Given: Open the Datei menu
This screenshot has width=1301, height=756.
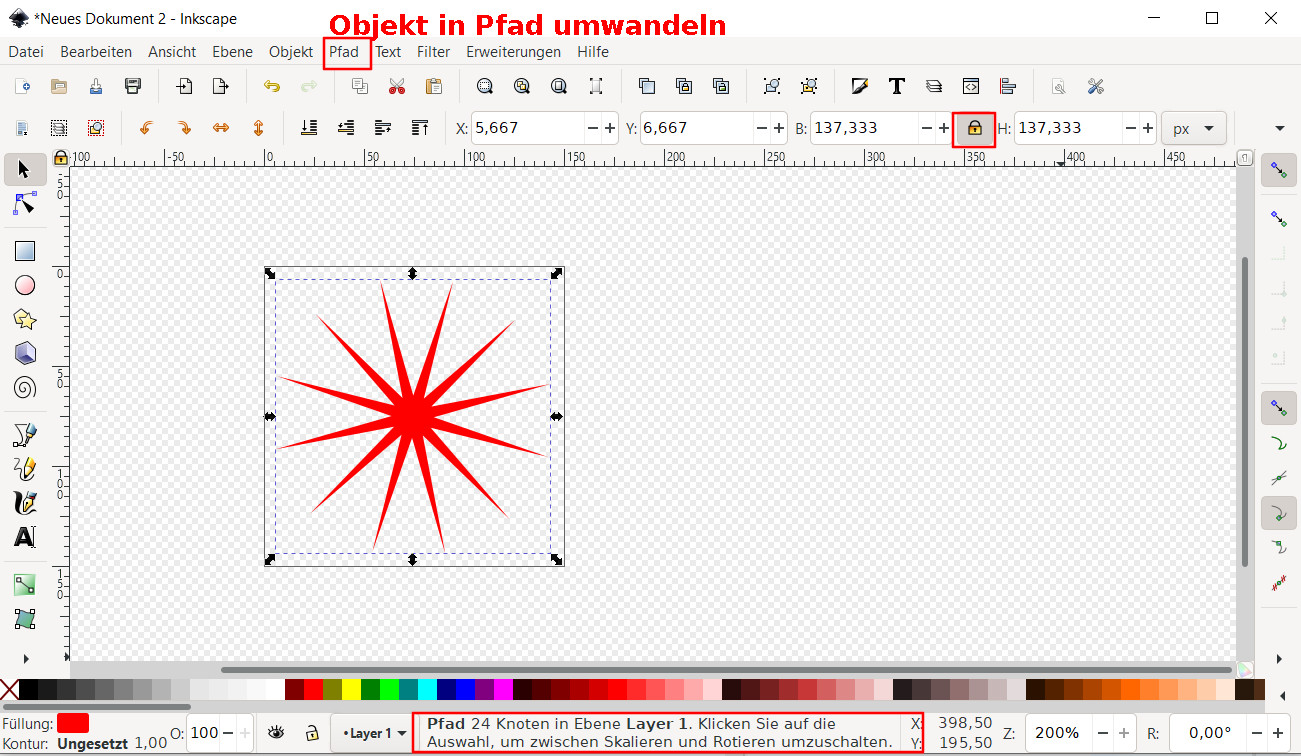Looking at the screenshot, I should click(x=26, y=52).
